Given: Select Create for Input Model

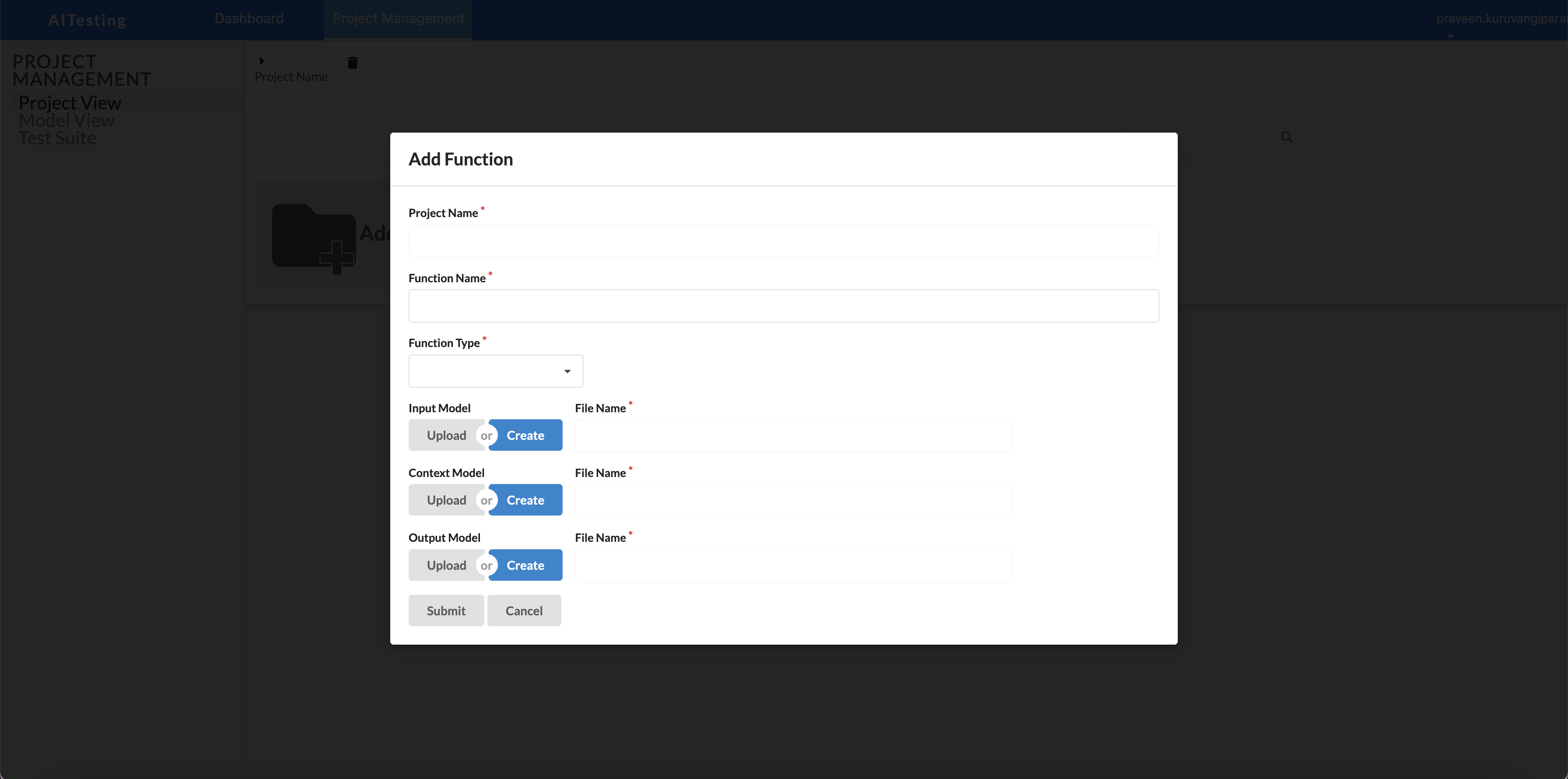Looking at the screenshot, I should (525, 435).
